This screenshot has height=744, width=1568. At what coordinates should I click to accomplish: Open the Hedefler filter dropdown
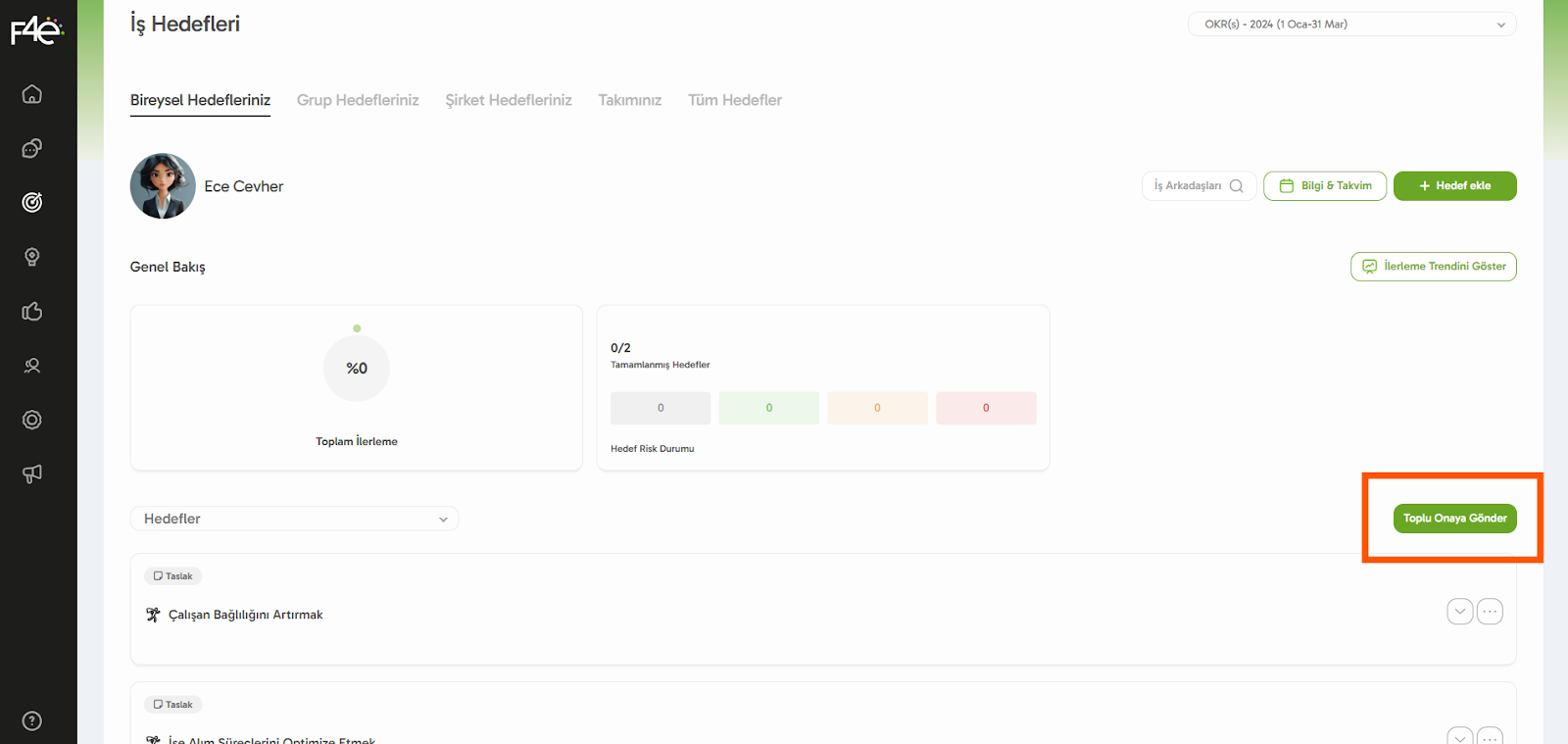(x=294, y=519)
